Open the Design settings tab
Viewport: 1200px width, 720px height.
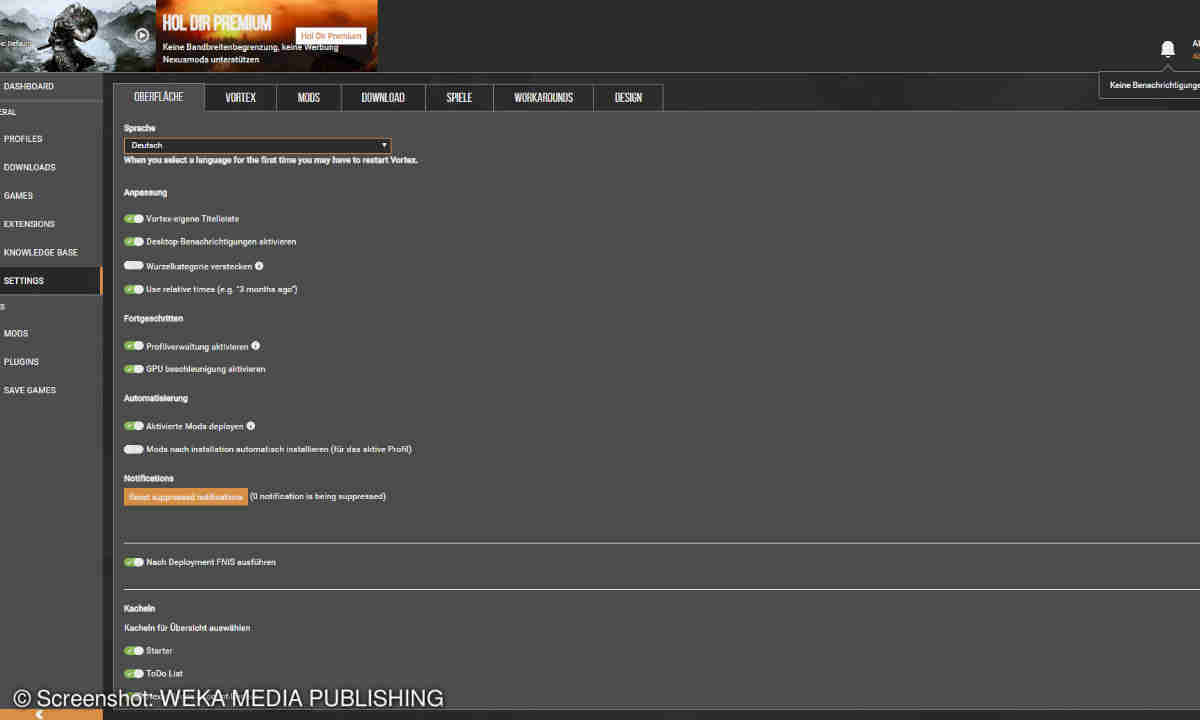(628, 98)
